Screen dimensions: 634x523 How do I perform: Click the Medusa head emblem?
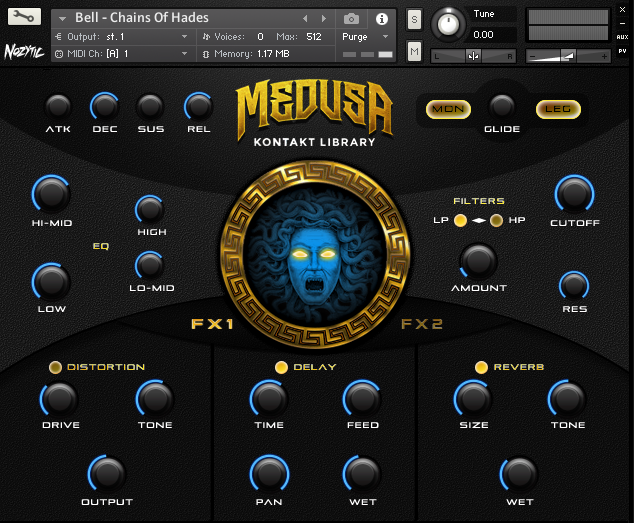pyautogui.click(x=315, y=254)
